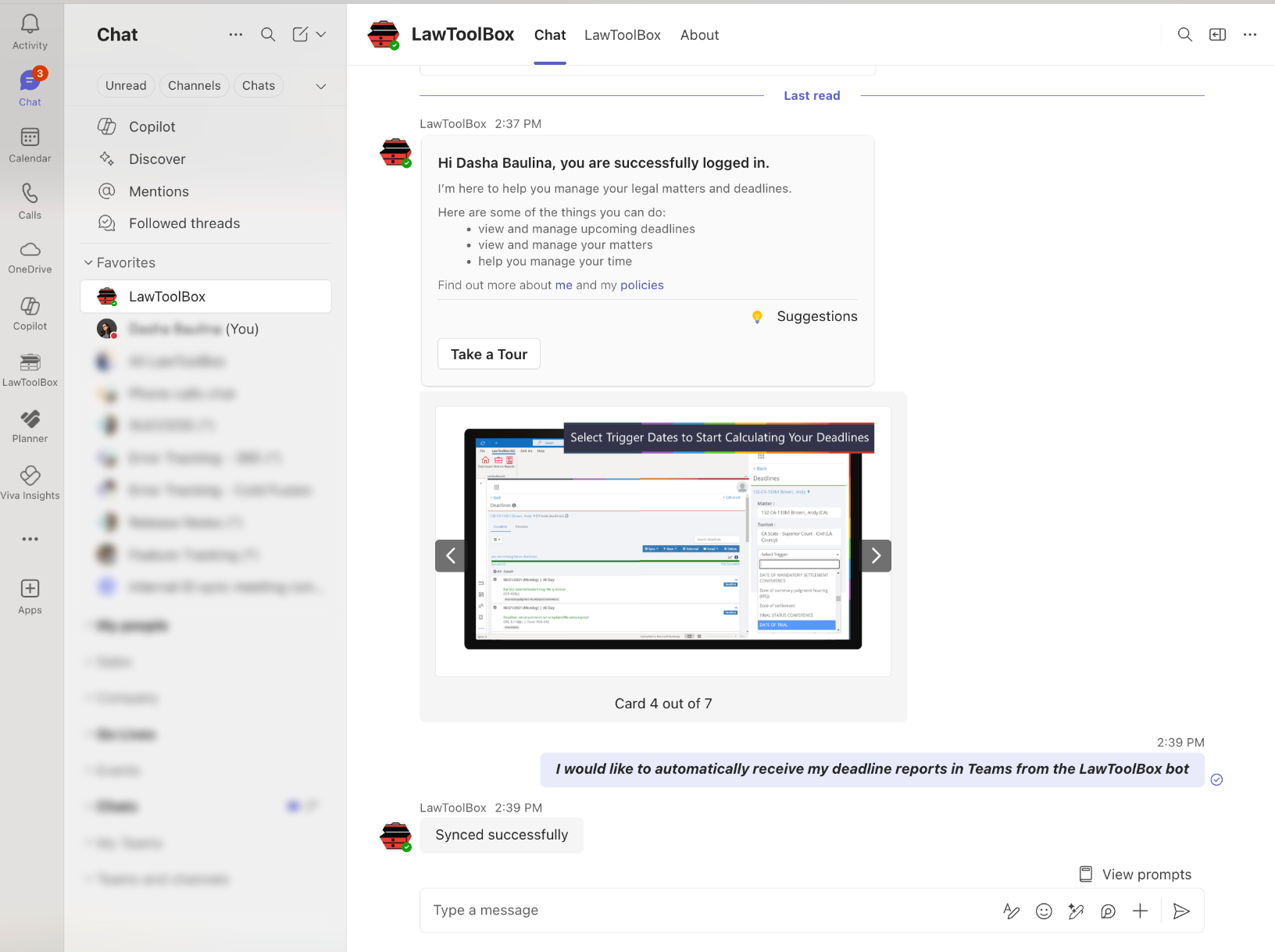Select the LawToolBox chat in Favorites
The height and width of the screenshot is (952, 1275).
[206, 297]
